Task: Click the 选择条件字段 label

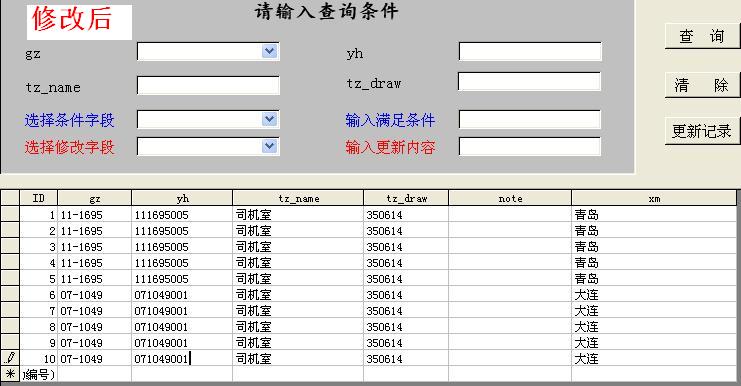Action: coord(69,120)
